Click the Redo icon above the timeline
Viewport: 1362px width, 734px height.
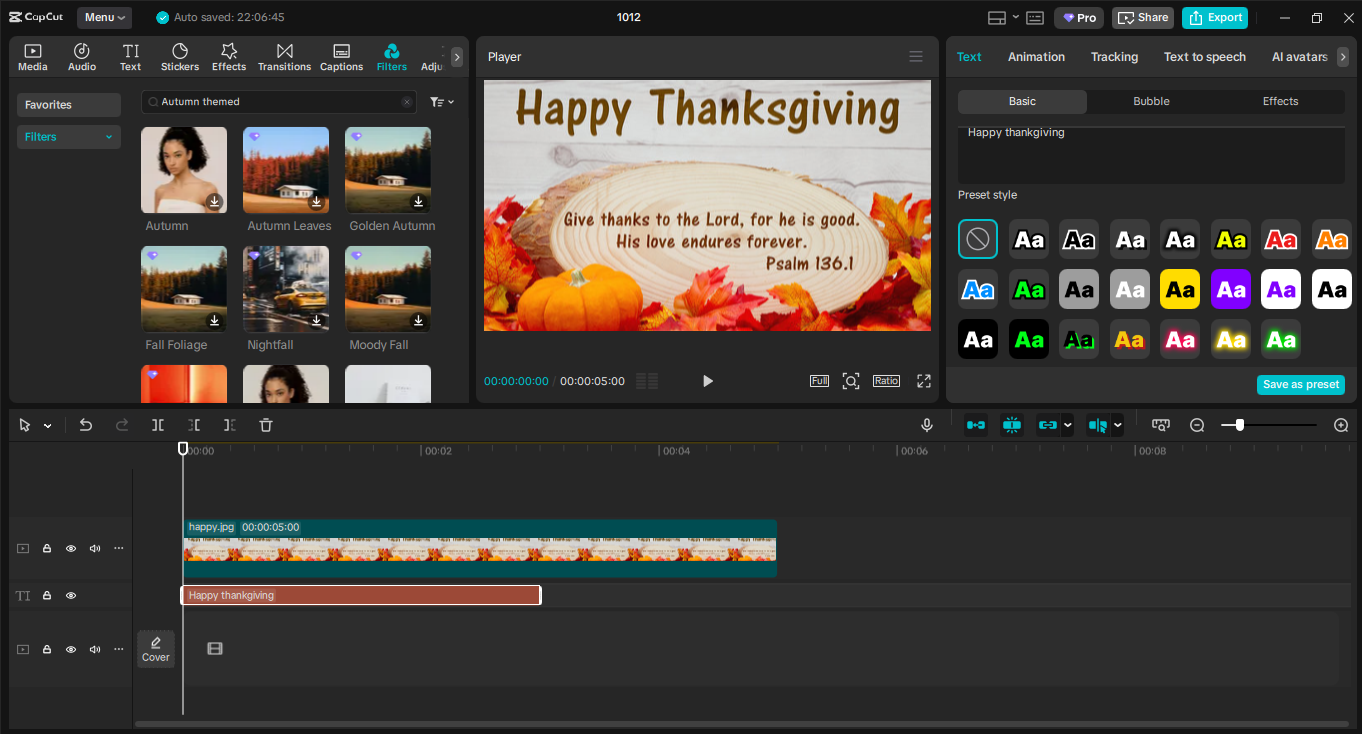pos(121,425)
